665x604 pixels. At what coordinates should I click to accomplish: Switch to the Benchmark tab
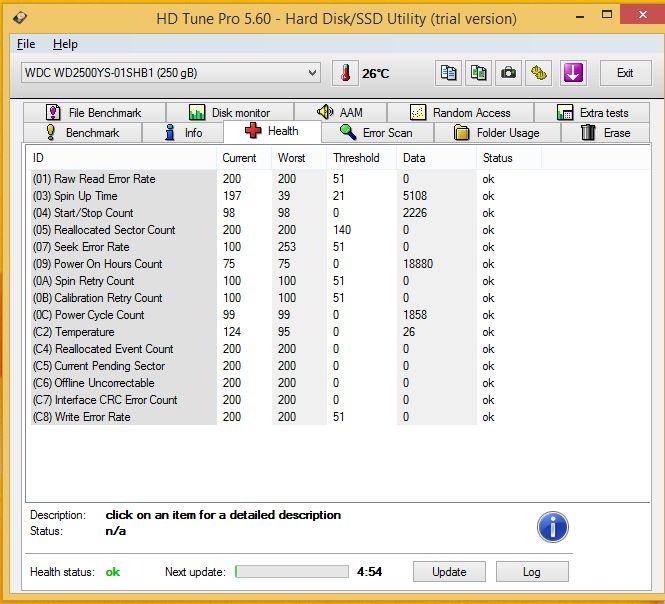(83, 133)
